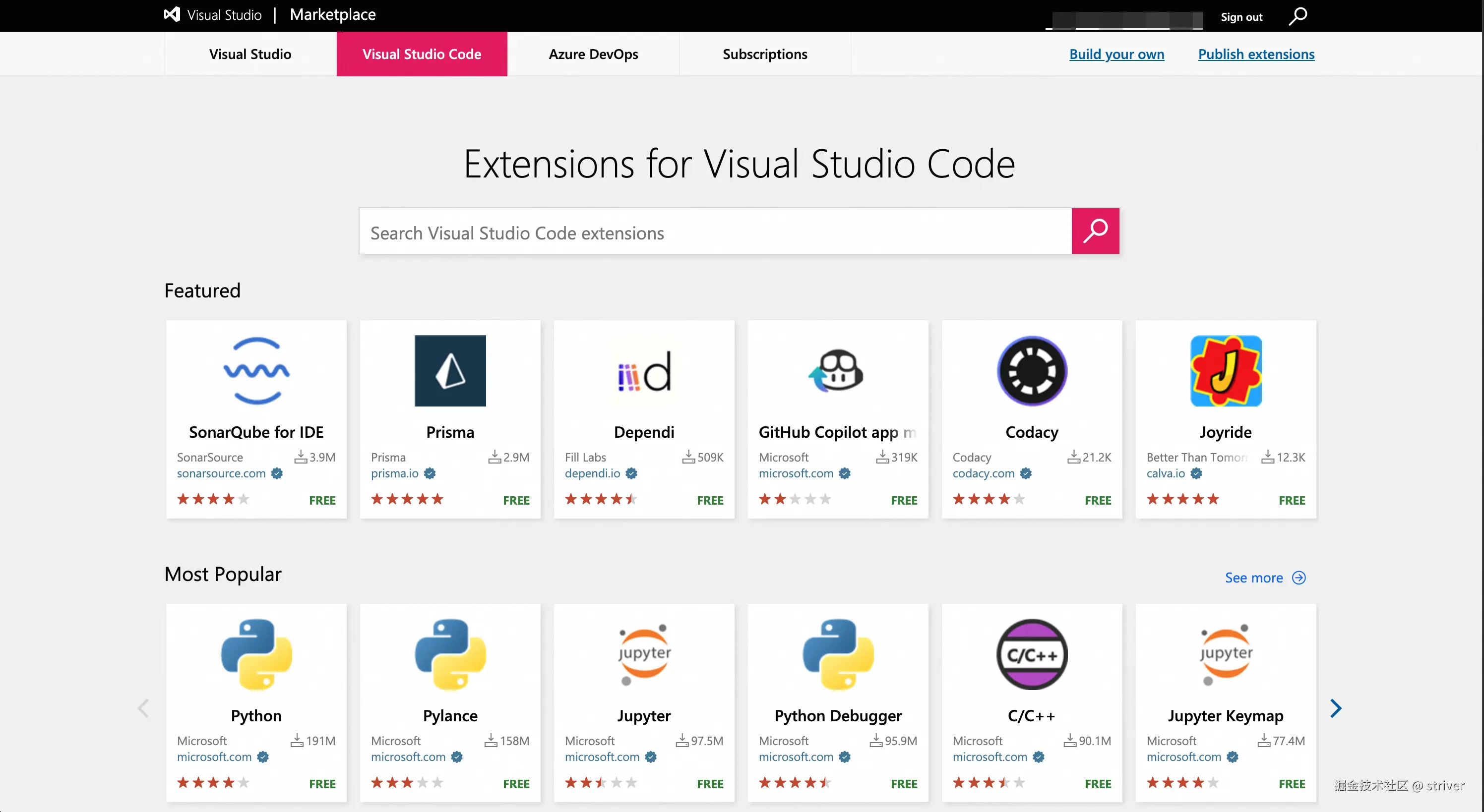Open the C/C++ extension icon
The height and width of the screenshot is (812, 1484).
(1032, 654)
